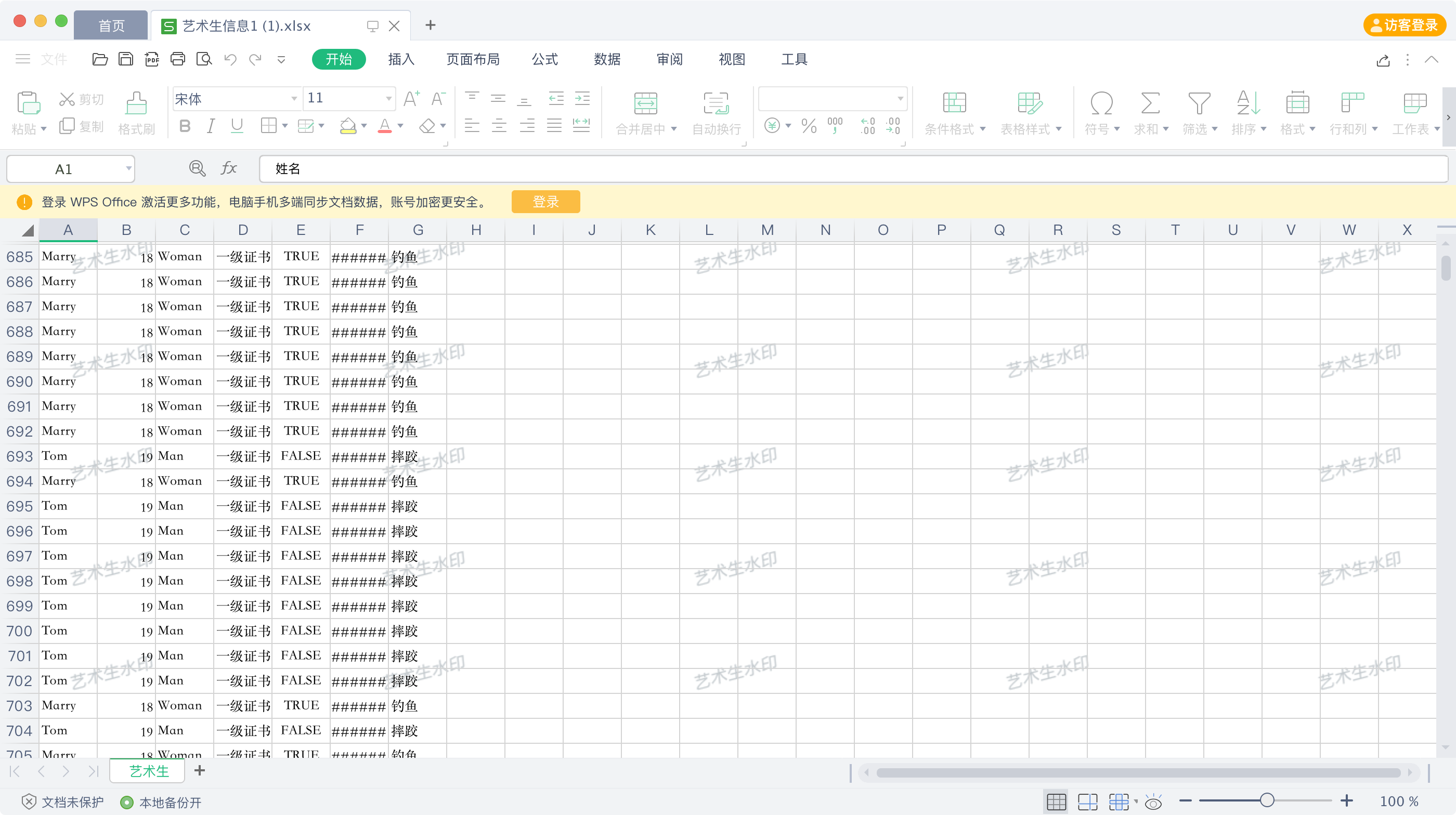1456x815 pixels.
Task: Merge and center cells 合并居中
Action: [645, 113]
